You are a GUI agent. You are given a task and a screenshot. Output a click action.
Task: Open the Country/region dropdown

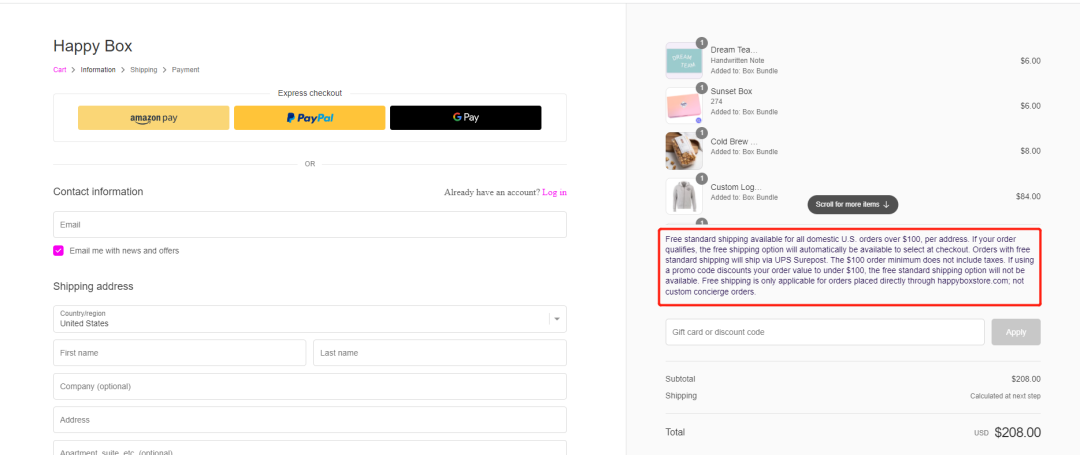[309, 319]
